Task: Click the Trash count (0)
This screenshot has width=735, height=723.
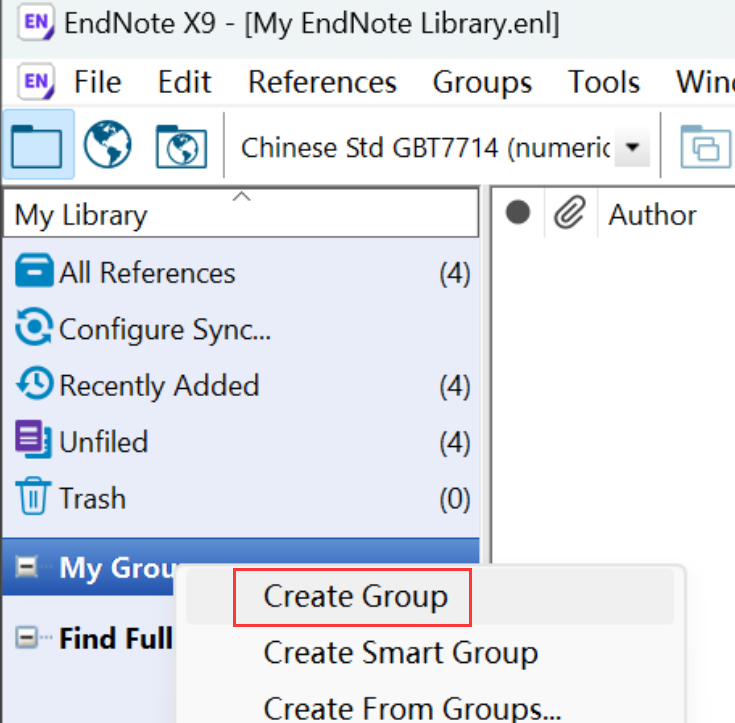Action: point(455,498)
